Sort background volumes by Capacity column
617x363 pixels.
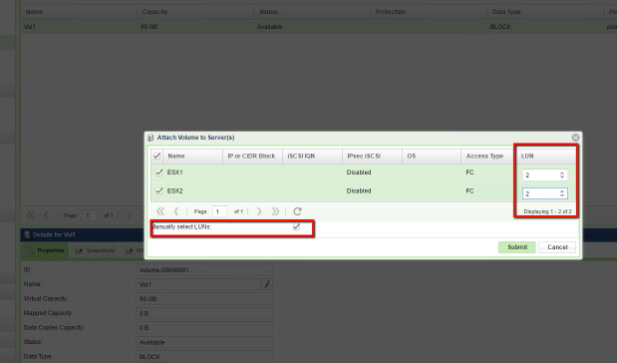pyautogui.click(x=195, y=12)
